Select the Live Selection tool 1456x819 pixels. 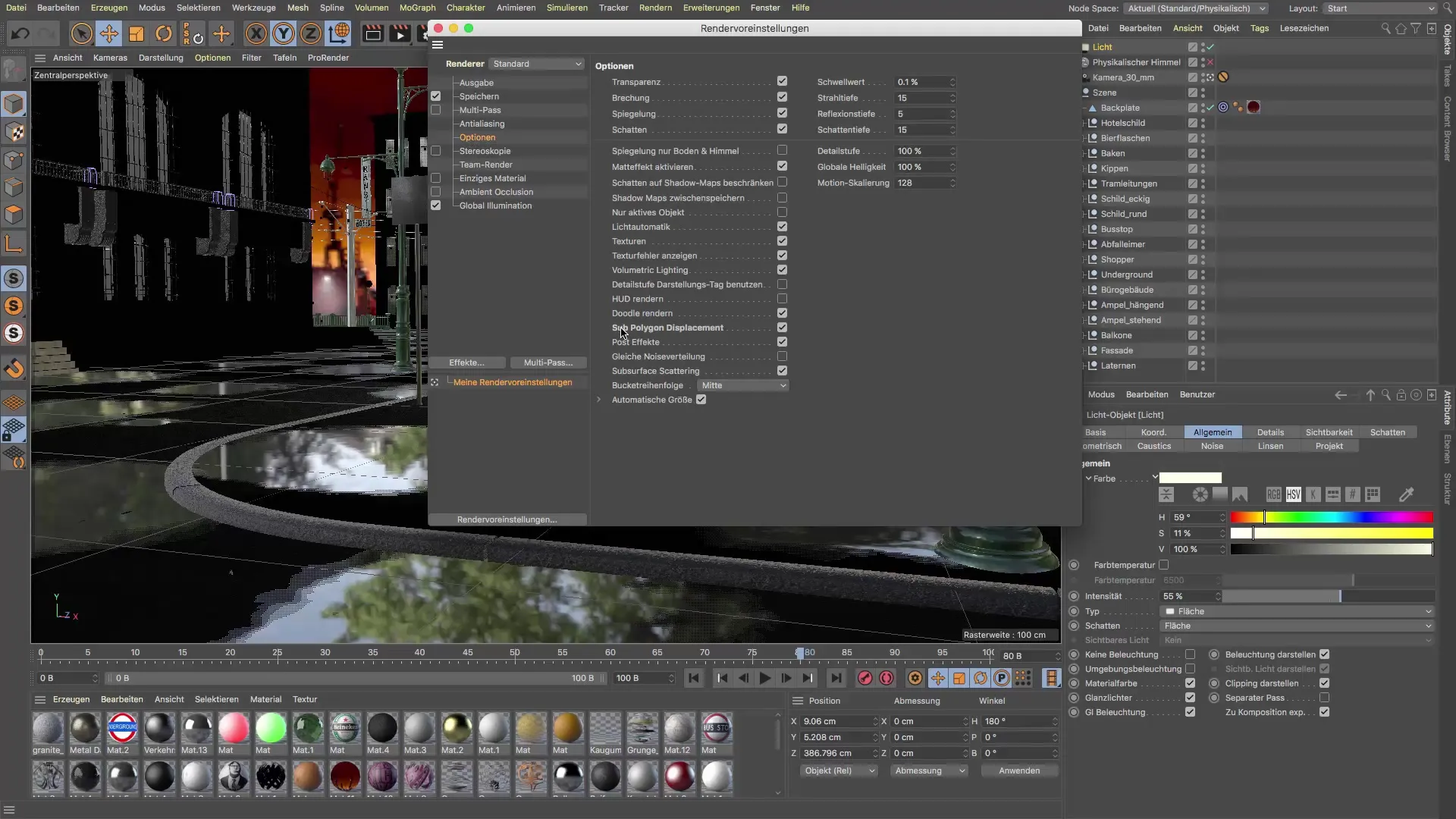point(81,33)
